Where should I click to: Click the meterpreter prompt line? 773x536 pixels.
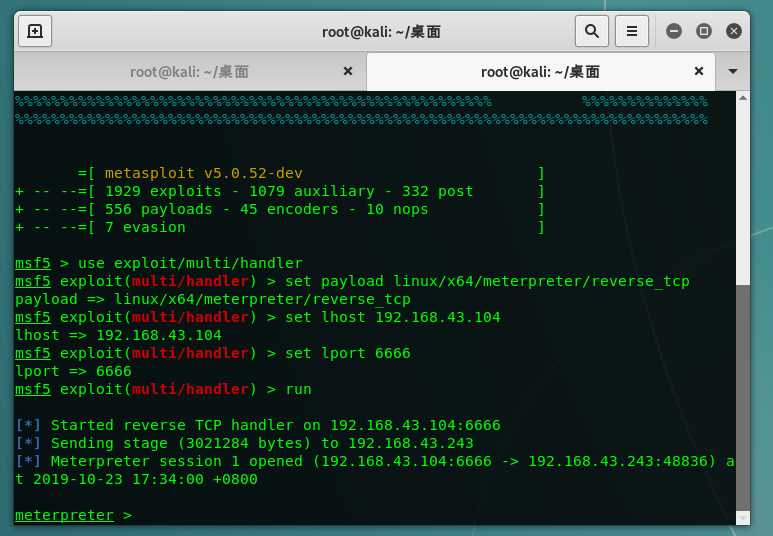73,515
